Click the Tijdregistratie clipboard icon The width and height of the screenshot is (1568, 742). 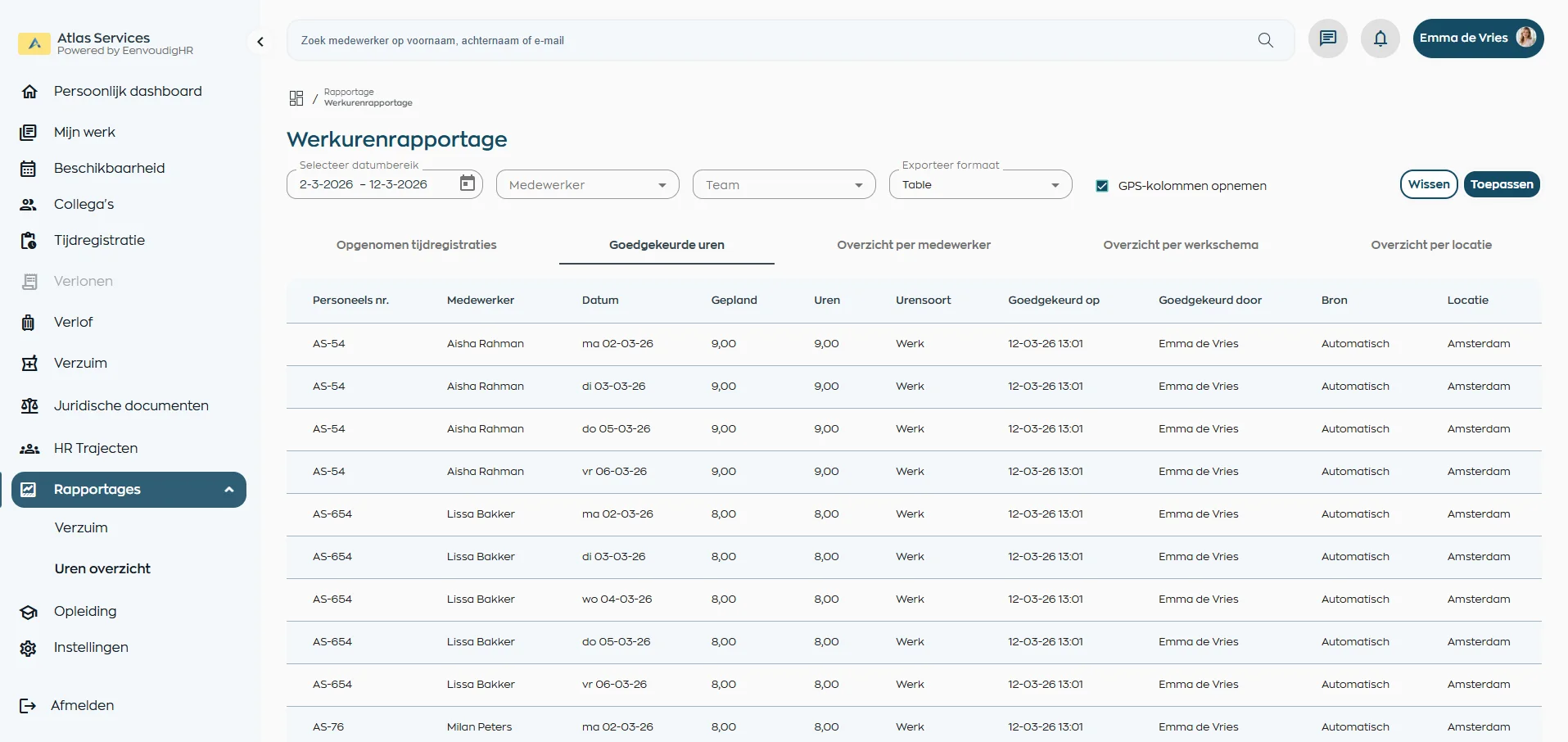[x=29, y=241]
